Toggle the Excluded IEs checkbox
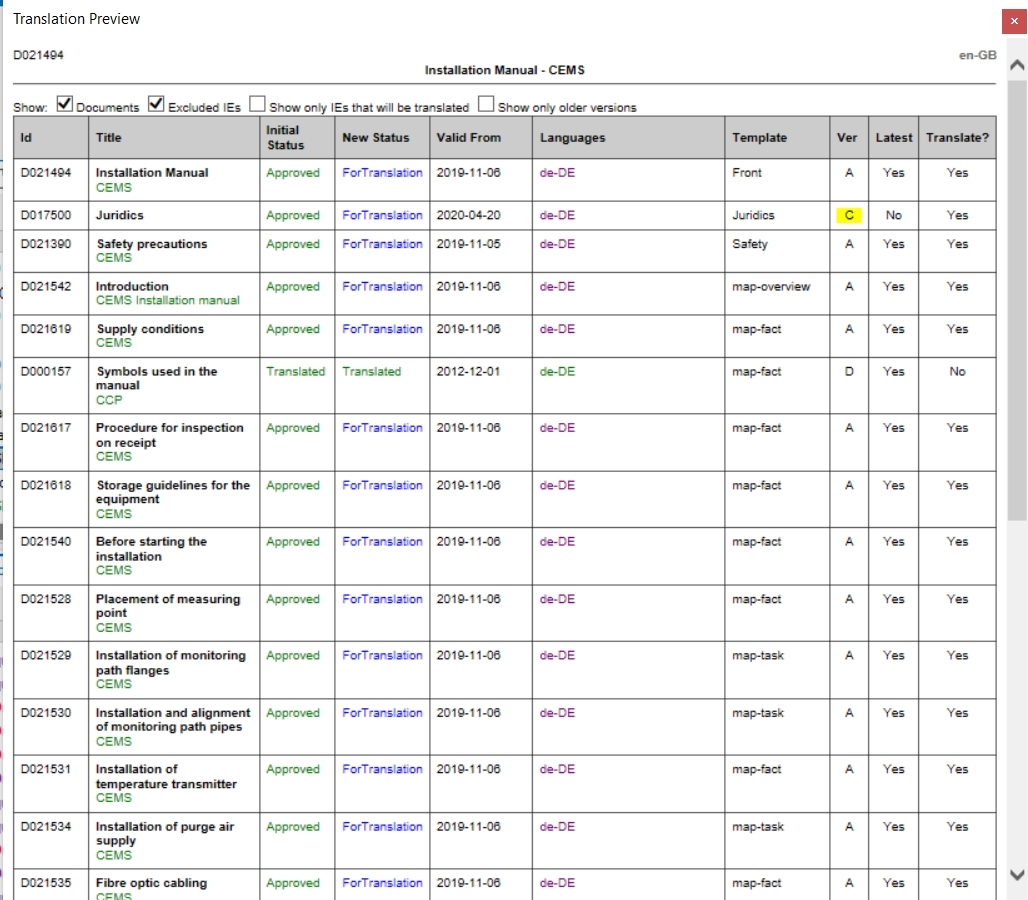The height and width of the screenshot is (900, 1028). pos(156,105)
